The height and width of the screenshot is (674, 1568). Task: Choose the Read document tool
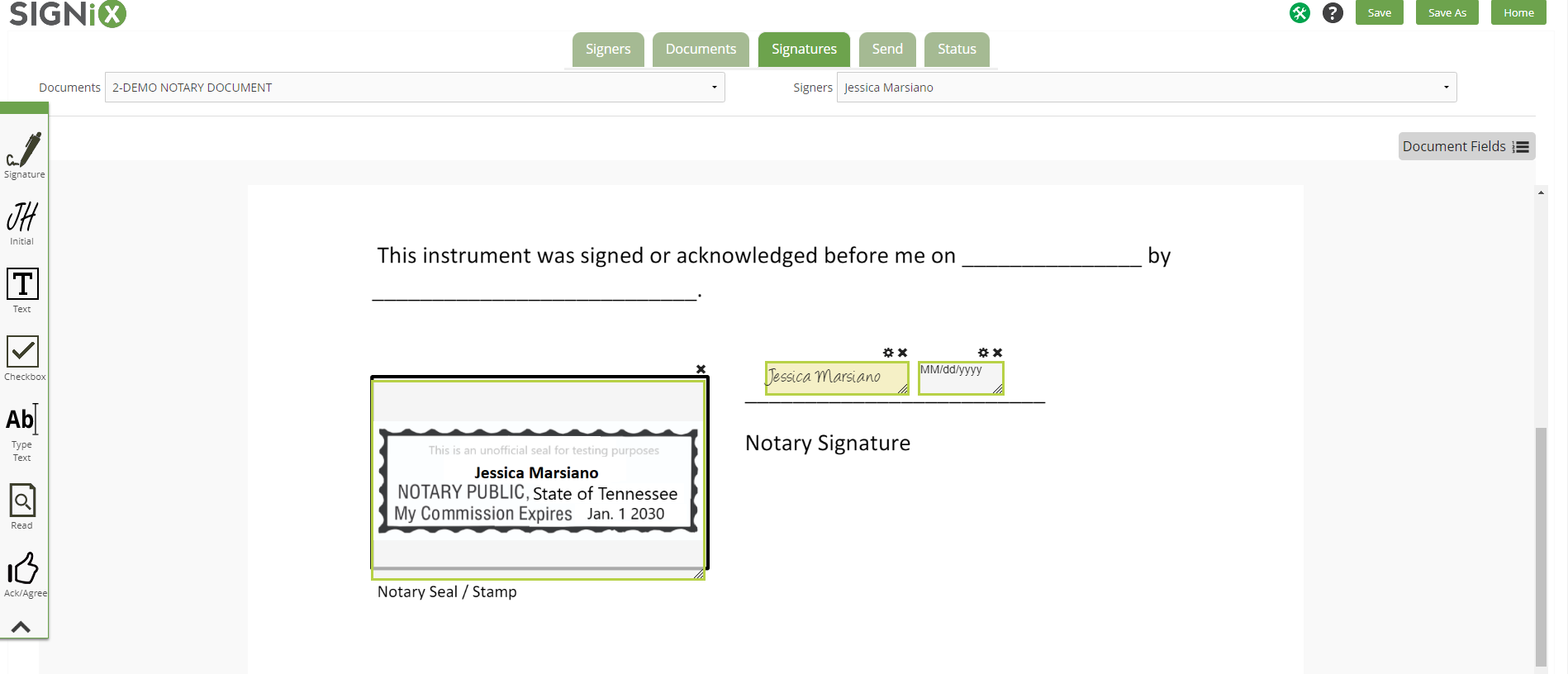(22, 506)
